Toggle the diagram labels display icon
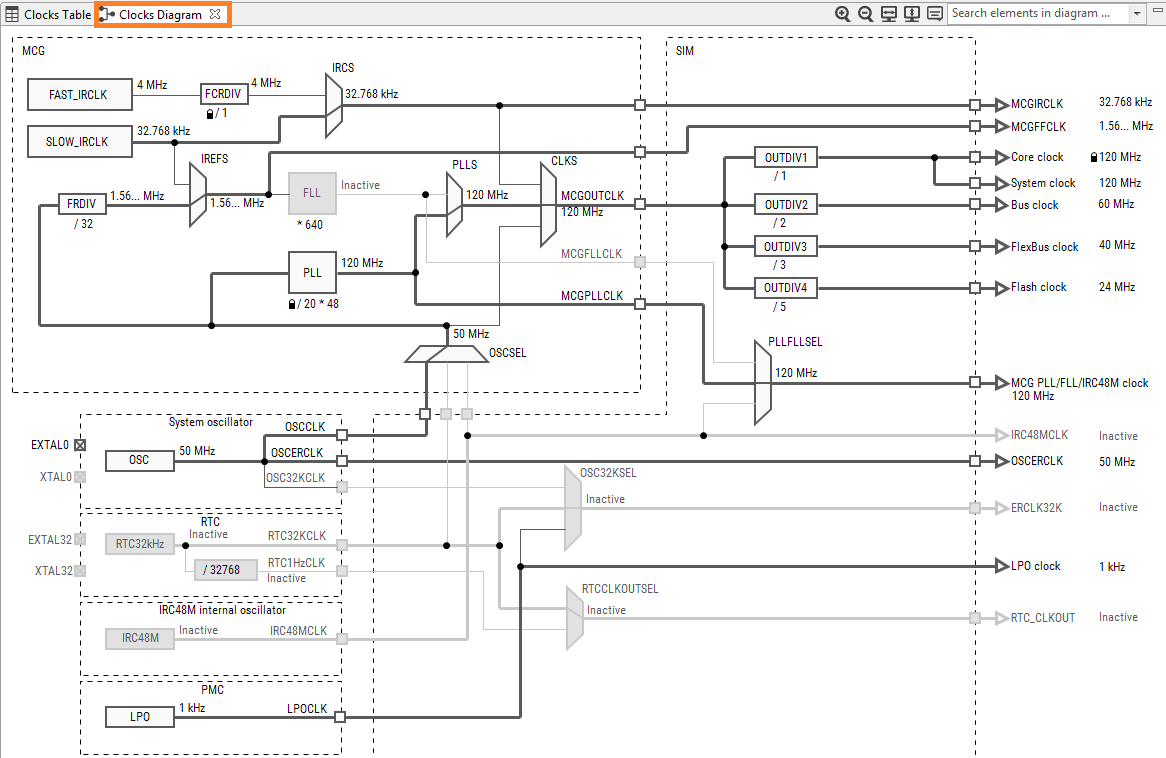Screen dimensions: 1166x758 coord(934,13)
